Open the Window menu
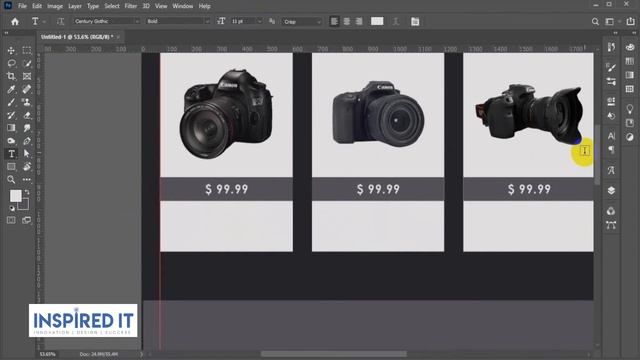 coord(182,6)
